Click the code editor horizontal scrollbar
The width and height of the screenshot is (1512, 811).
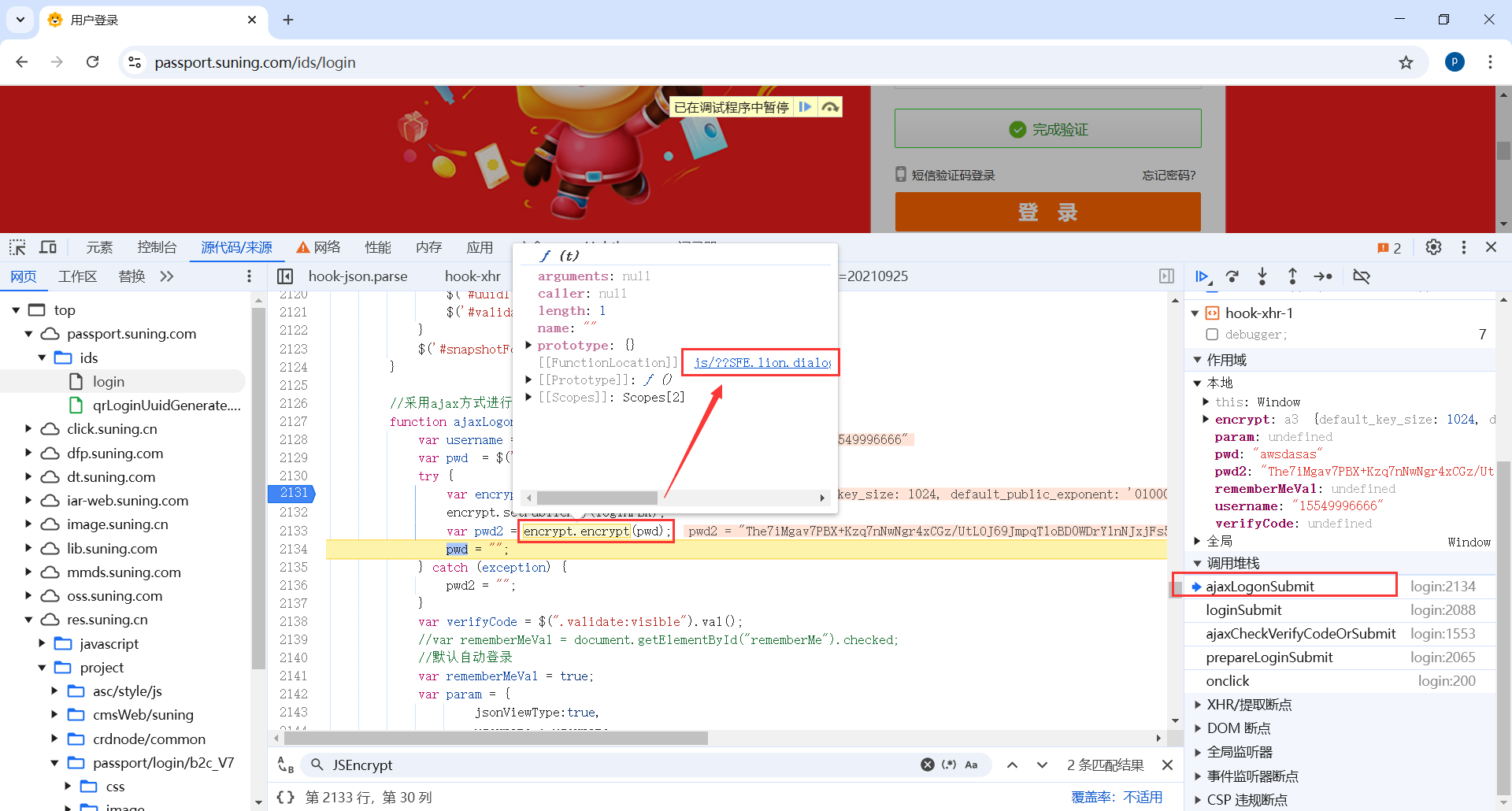[495, 738]
